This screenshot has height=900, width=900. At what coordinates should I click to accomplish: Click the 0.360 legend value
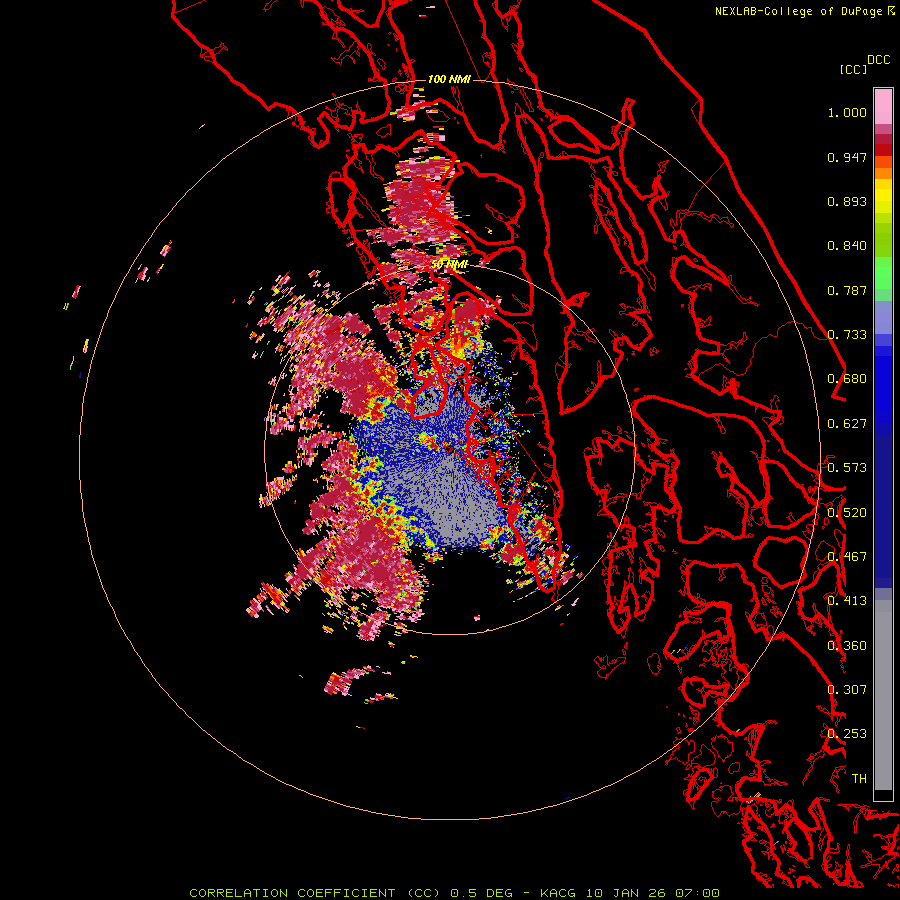(847, 646)
